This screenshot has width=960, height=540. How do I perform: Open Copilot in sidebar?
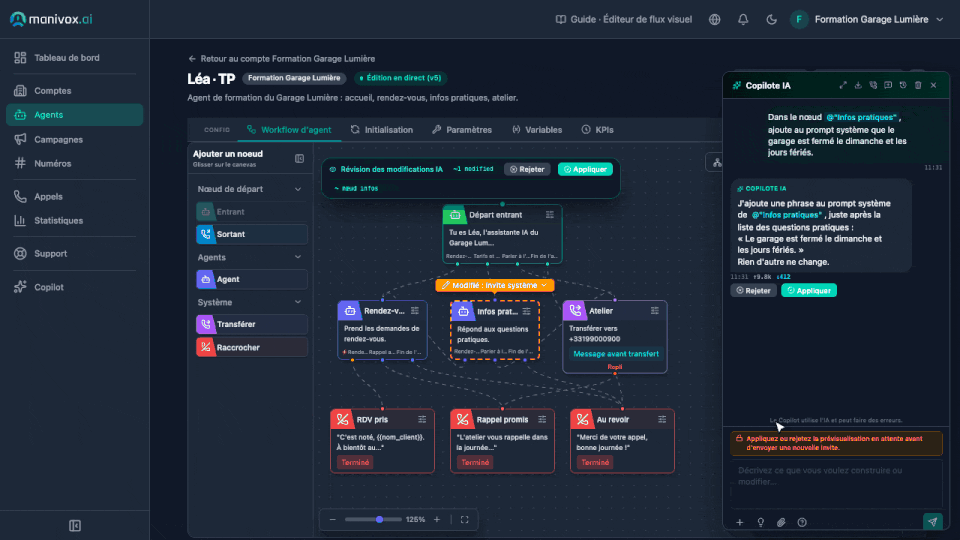(x=75, y=287)
